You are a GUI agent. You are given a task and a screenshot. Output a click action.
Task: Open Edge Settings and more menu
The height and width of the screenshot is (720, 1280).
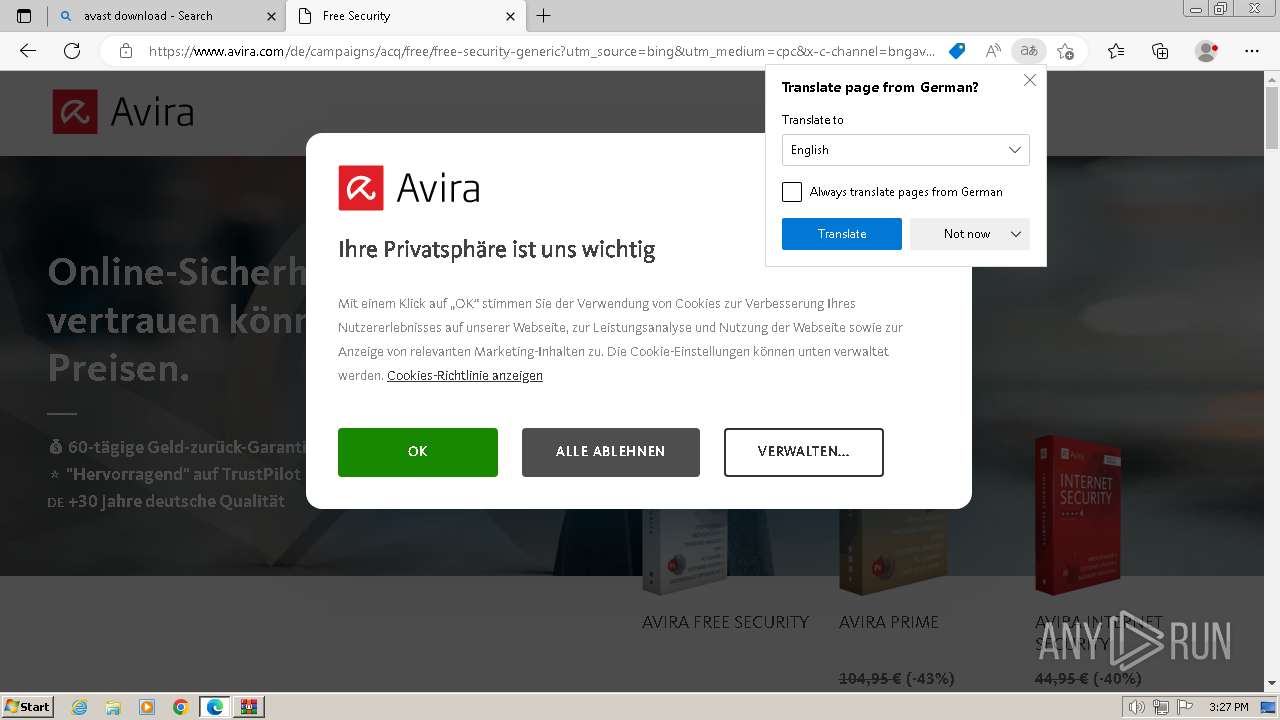click(x=1252, y=51)
